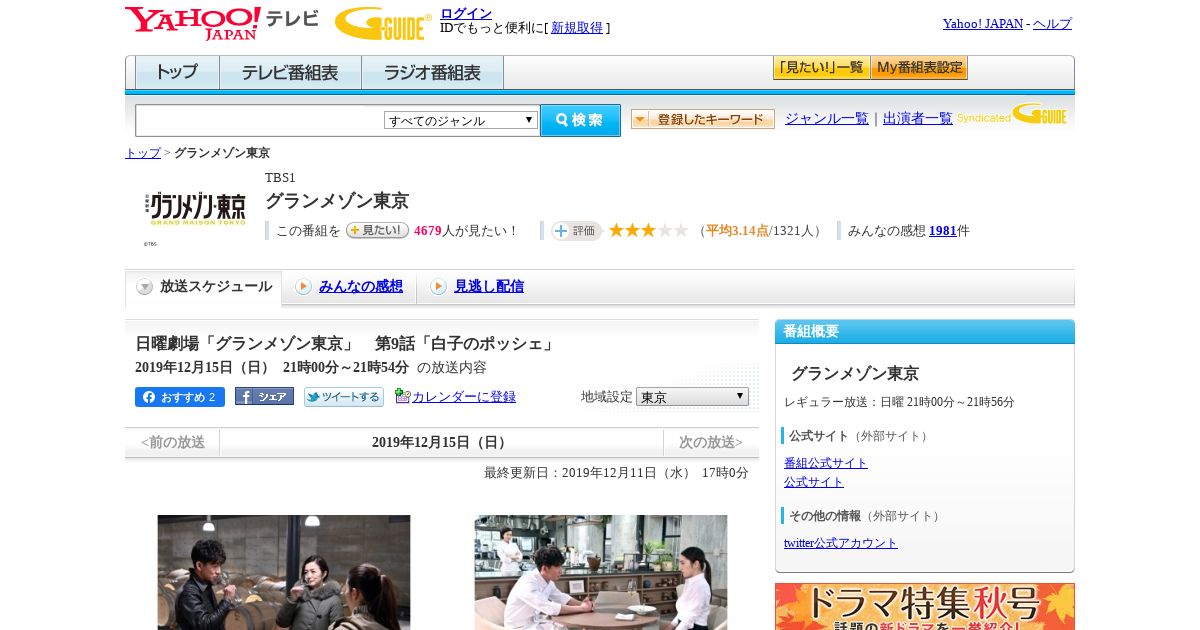Click the orange arrow beside みんなの感想
This screenshot has width=1200, height=630.
pos(303,287)
